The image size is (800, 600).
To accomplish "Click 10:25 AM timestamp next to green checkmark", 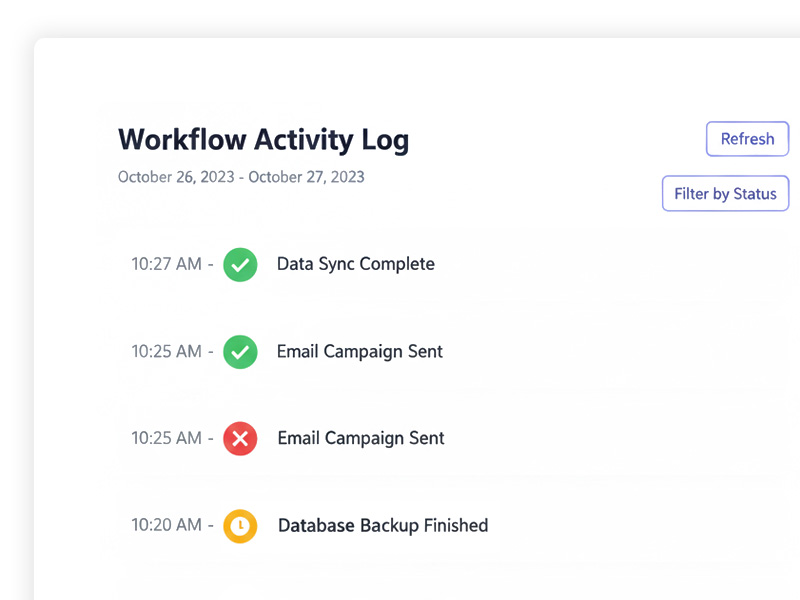I will (x=166, y=352).
